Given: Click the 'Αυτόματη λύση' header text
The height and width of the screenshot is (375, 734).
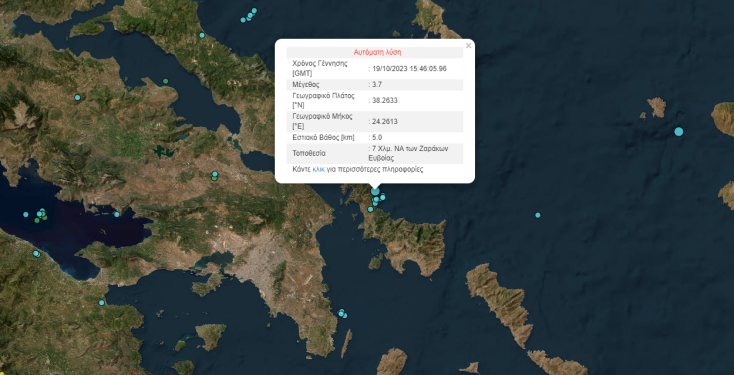Looking at the screenshot, I should point(377,52).
